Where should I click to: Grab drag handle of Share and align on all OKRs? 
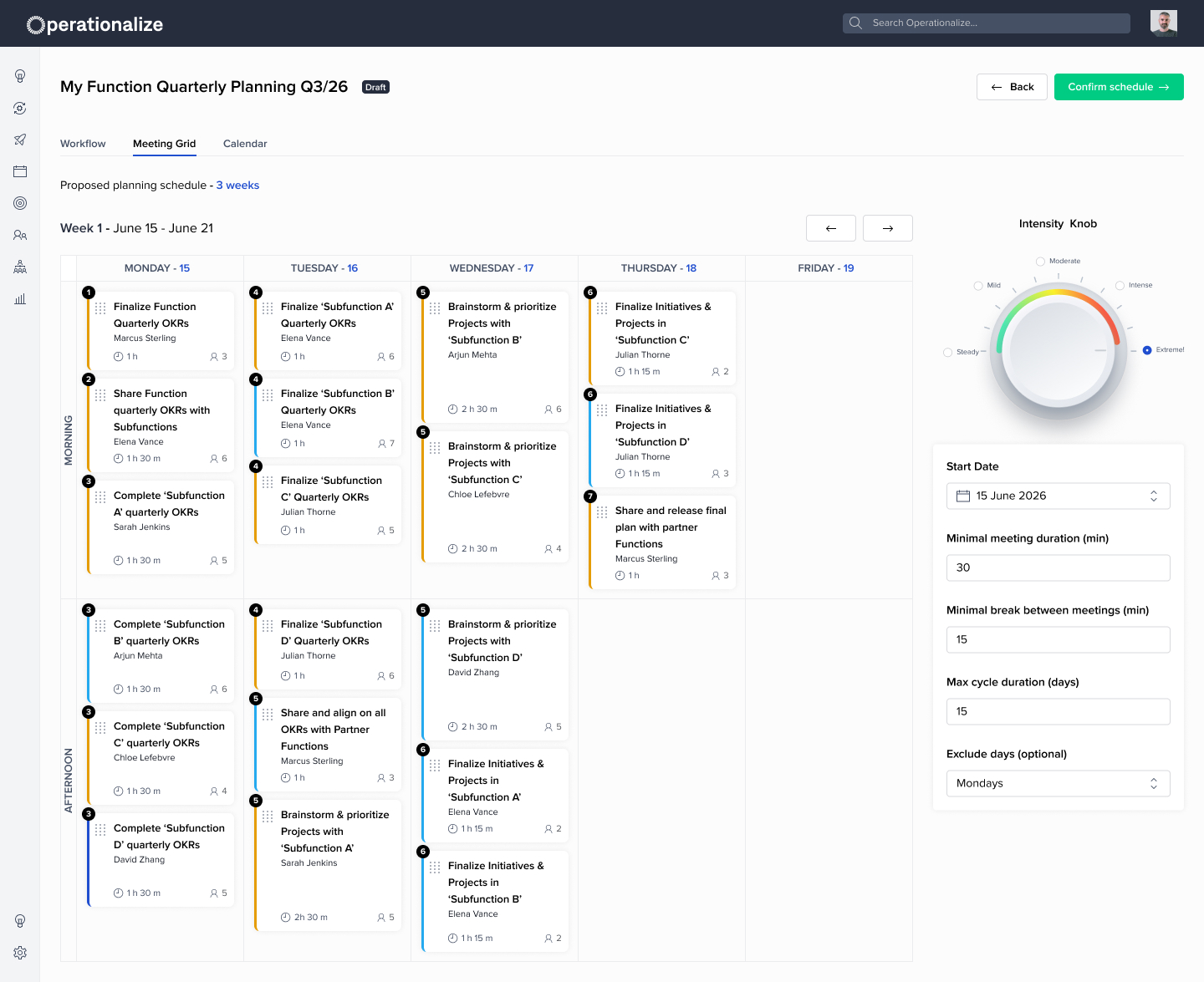(268, 715)
